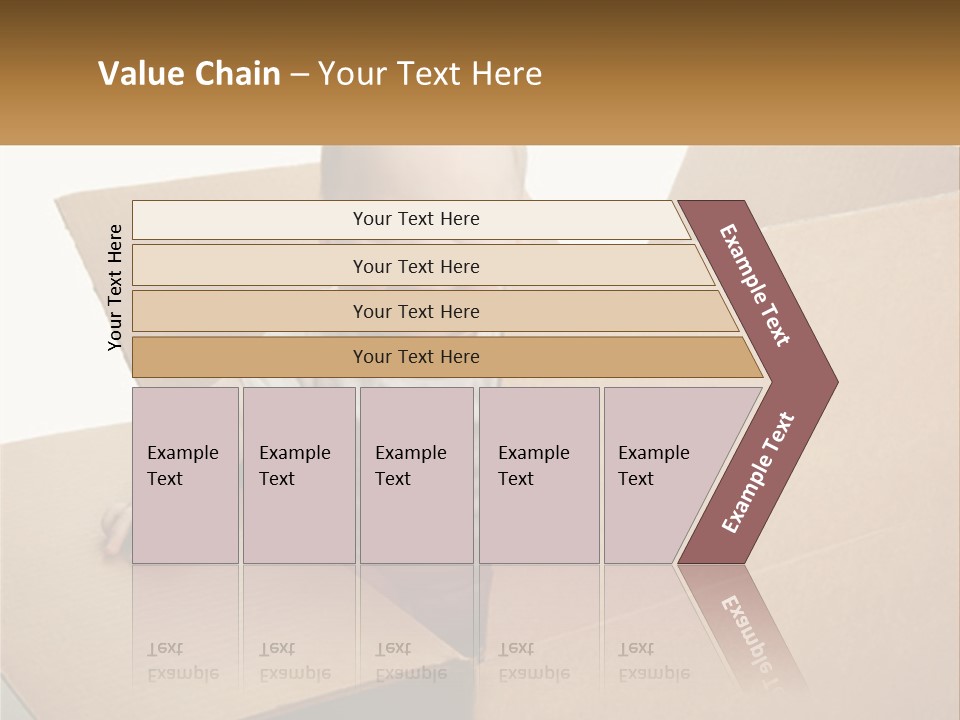The height and width of the screenshot is (720, 960).
Task: Click the mirrored text under the middle box
Action: coord(411,661)
